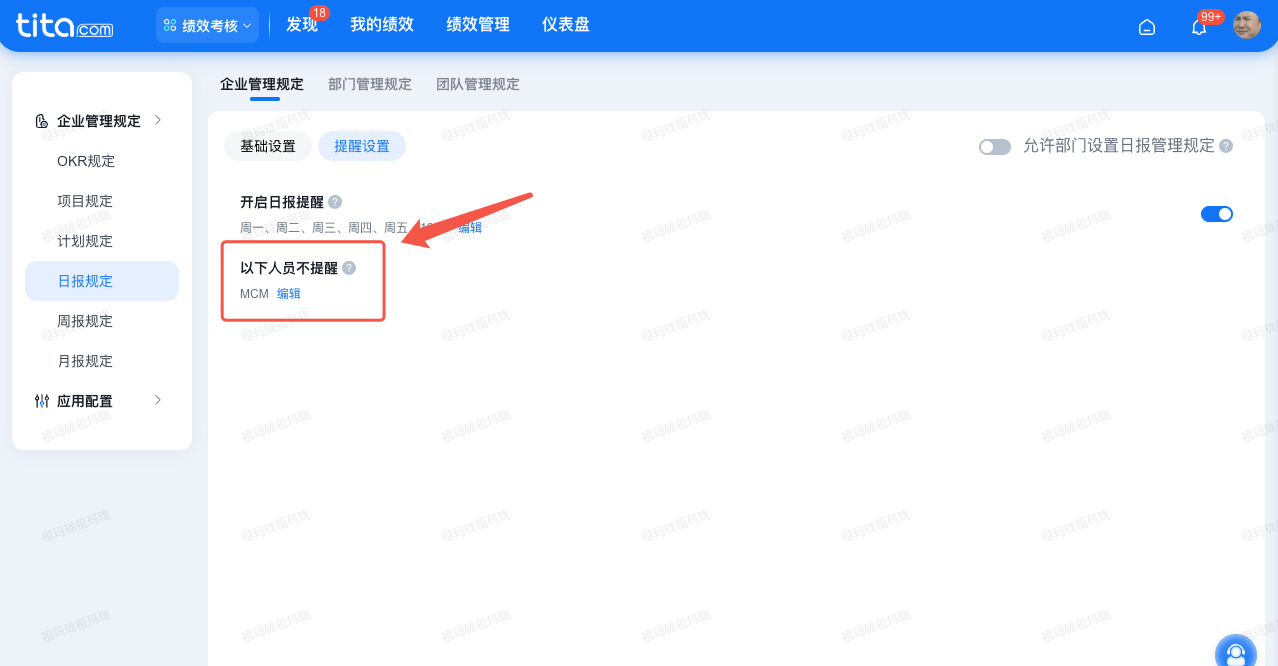This screenshot has width=1278, height=666.
Task: Click the home icon in the top bar
Action: (1146, 26)
